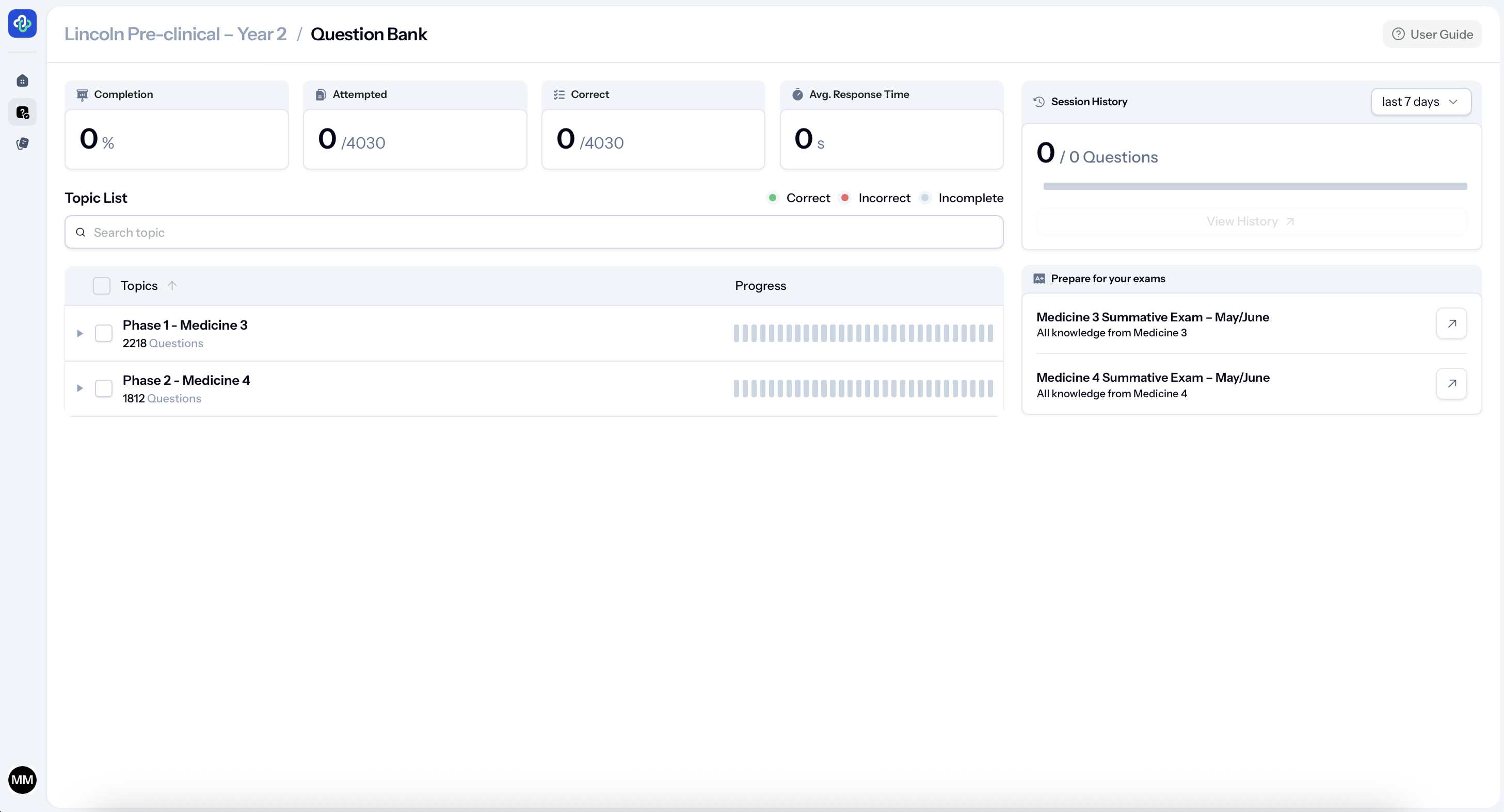Check the Phase 1 - Medicine 3 checkbox
The width and height of the screenshot is (1504, 812).
point(103,333)
